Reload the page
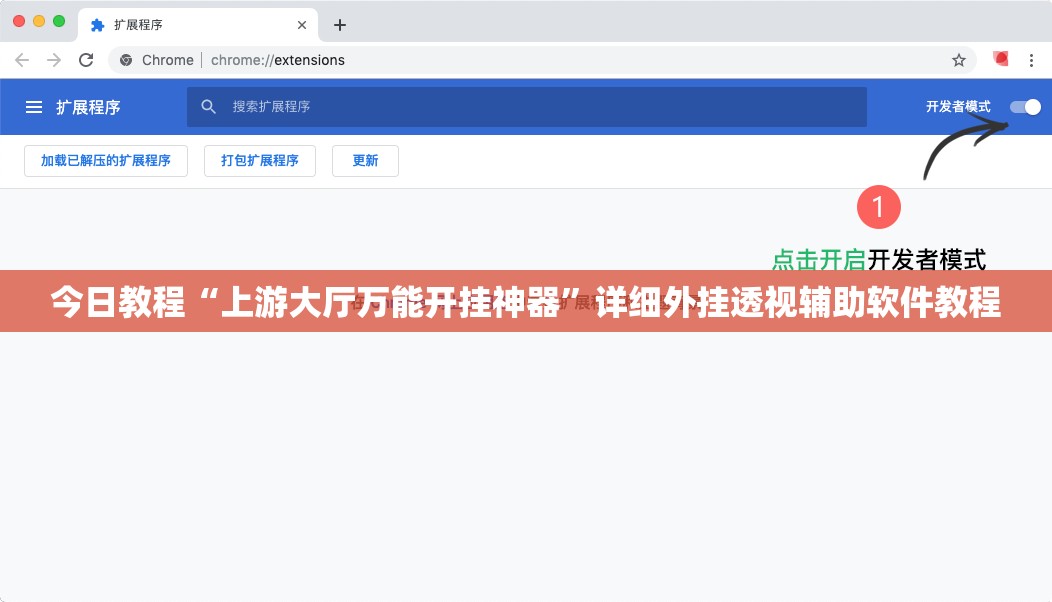The width and height of the screenshot is (1052, 602). [x=86, y=60]
